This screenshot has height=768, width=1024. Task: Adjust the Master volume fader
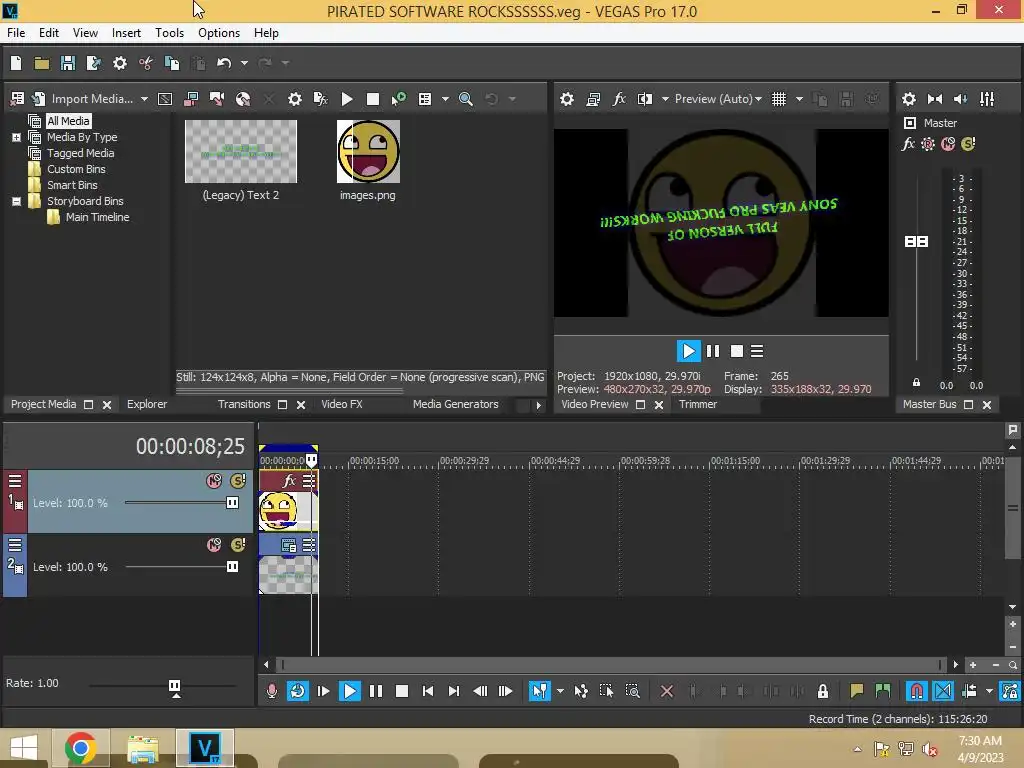(916, 242)
